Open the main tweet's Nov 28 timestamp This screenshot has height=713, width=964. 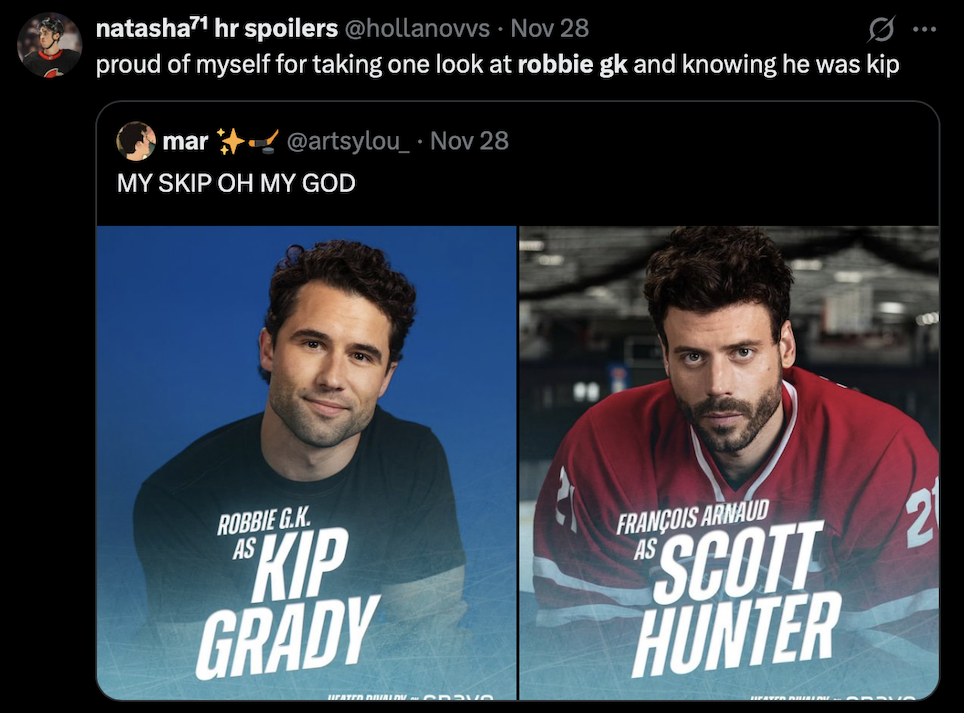550,28
